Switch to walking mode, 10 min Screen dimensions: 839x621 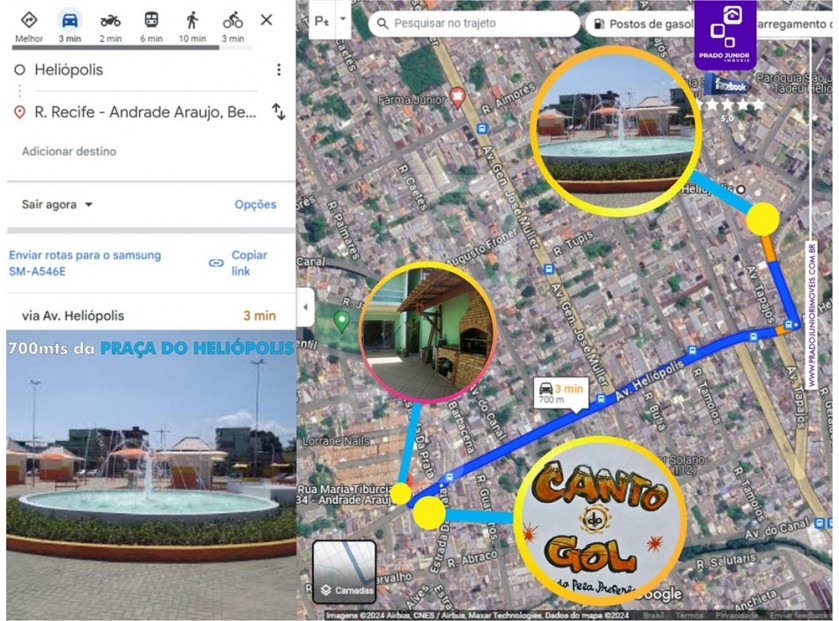(192, 27)
